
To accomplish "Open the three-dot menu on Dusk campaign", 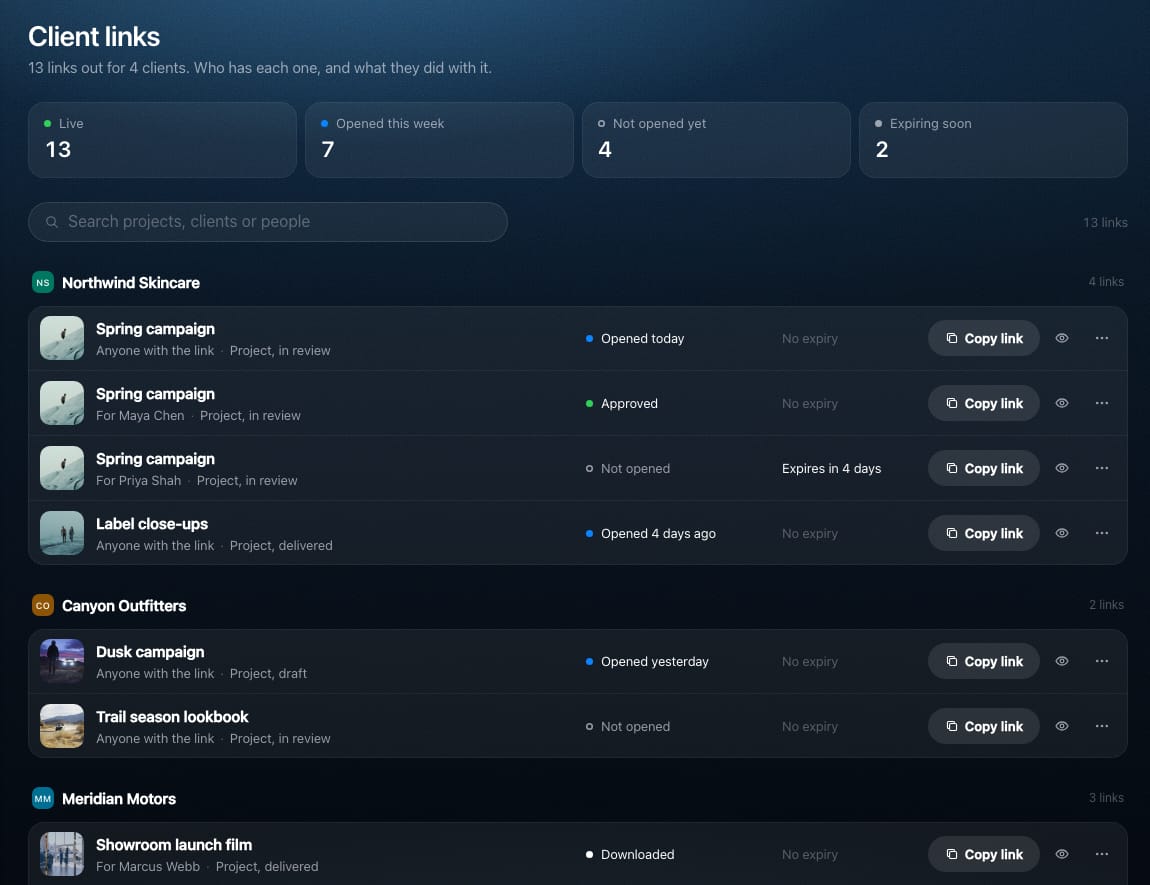I will click(1102, 661).
